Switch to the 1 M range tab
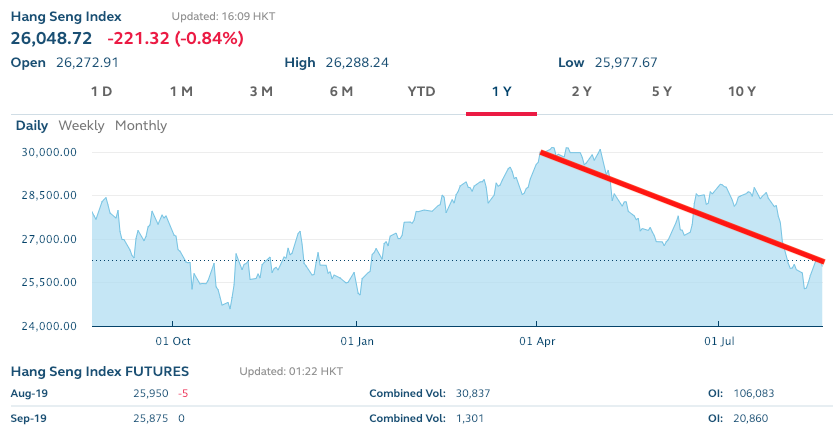This screenshot has width=833, height=431. tap(181, 92)
